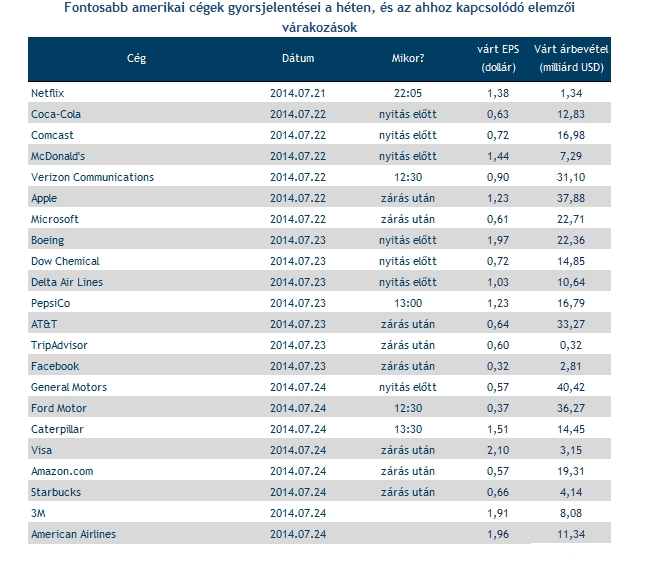Select the General Motors company name
Screen dimensions: 645x567
click(69, 387)
